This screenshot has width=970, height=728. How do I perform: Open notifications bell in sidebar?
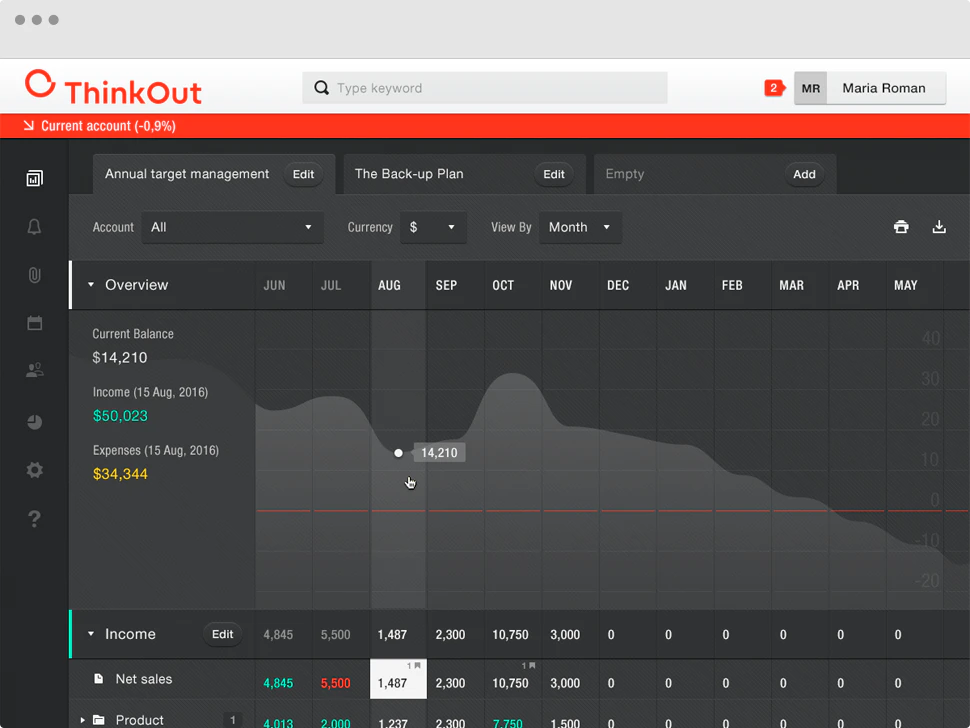pos(35,226)
